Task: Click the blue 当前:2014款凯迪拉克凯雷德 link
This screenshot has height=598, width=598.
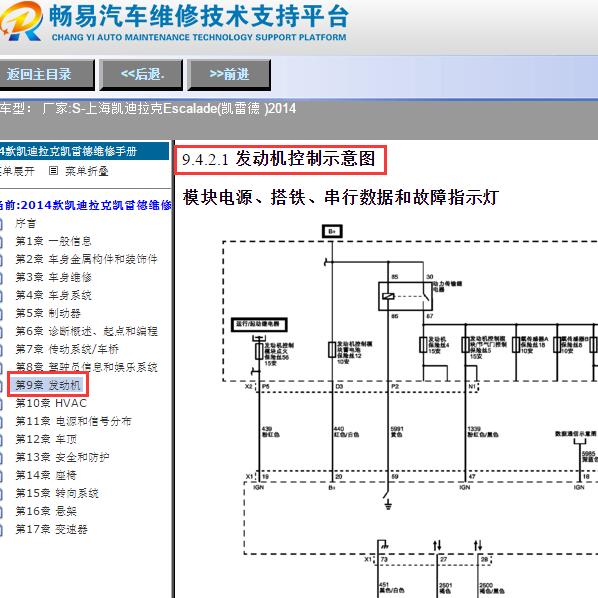Action: 86,205
